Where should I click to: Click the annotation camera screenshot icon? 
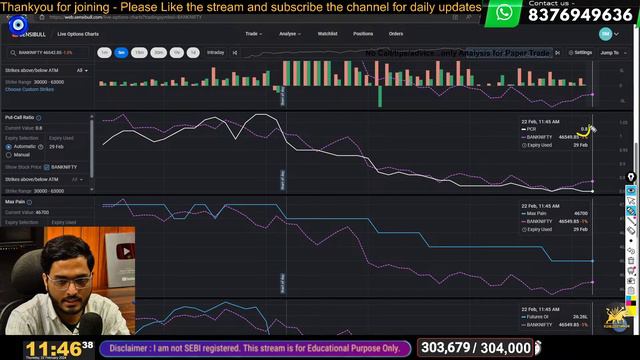631,280
